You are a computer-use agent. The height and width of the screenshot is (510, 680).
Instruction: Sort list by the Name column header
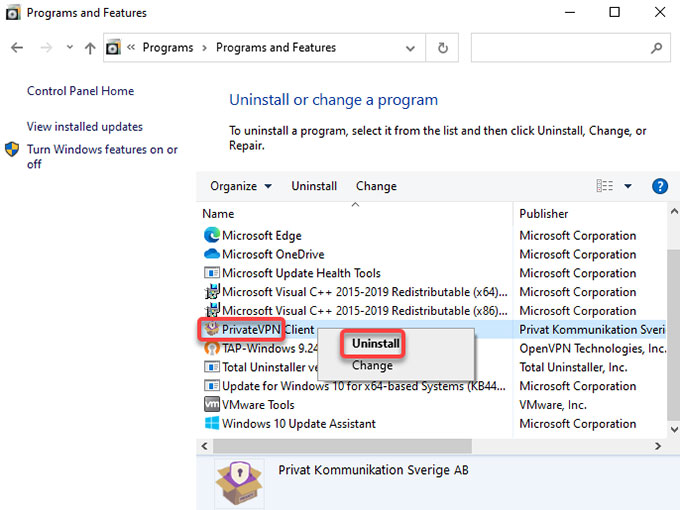[218, 214]
